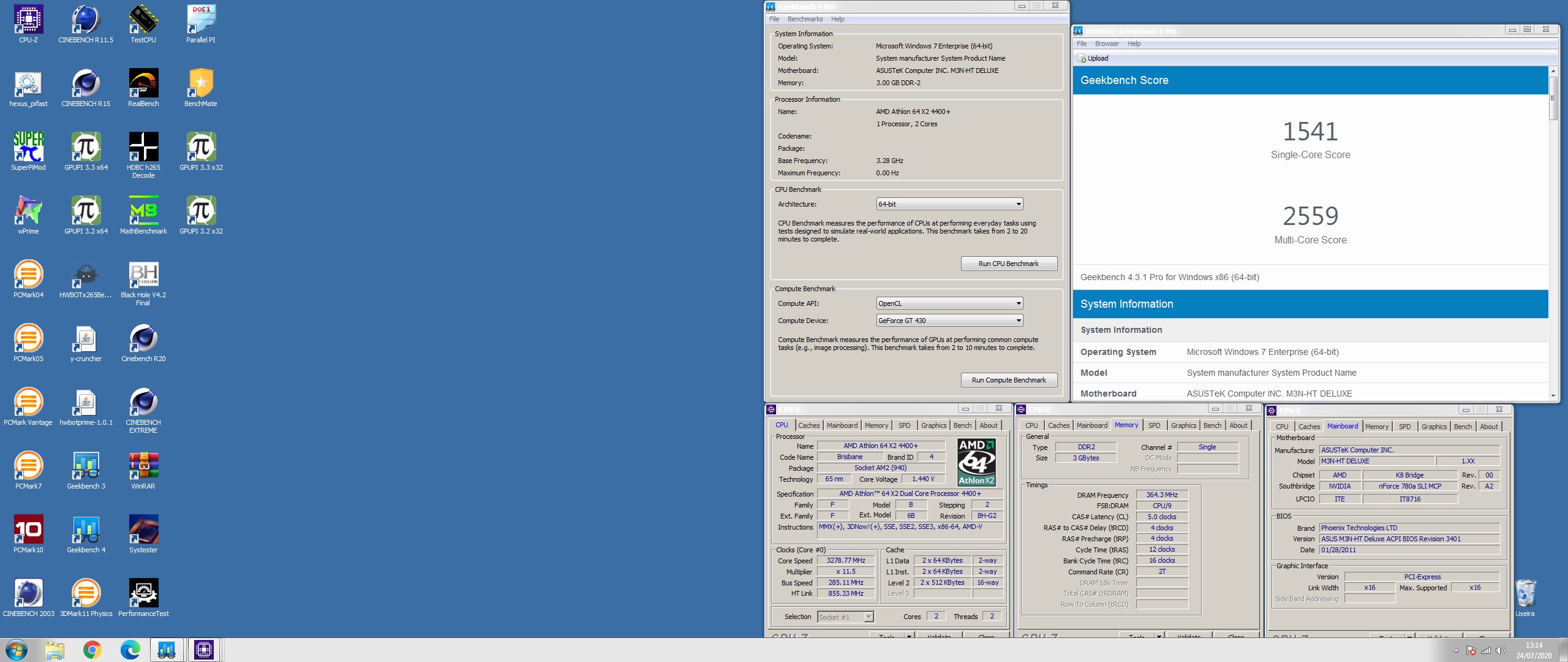
Task: Click BIOS Version field in CPU-Z Mainboard
Action: pyautogui.click(x=1409, y=539)
